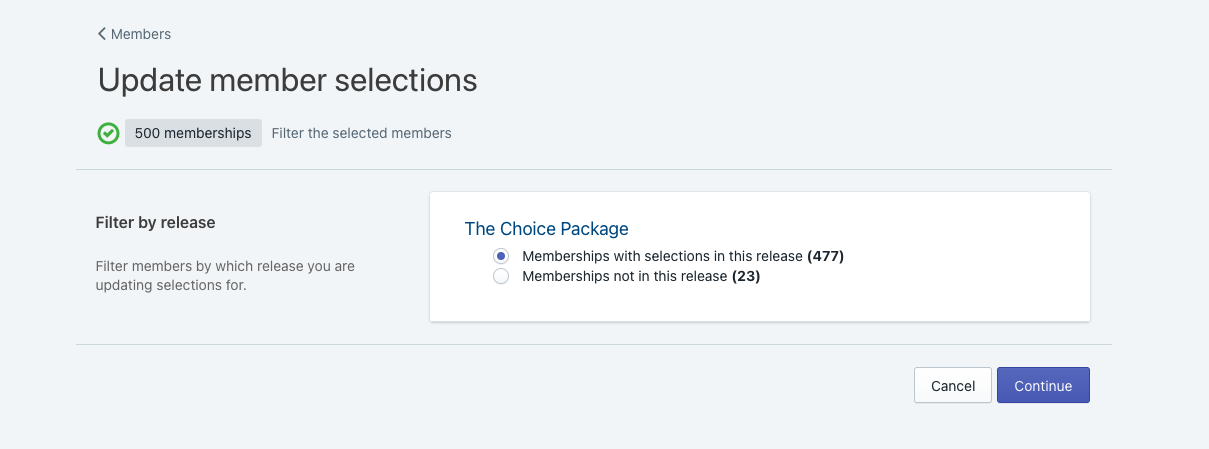Click the (23) membership count

[746, 276]
